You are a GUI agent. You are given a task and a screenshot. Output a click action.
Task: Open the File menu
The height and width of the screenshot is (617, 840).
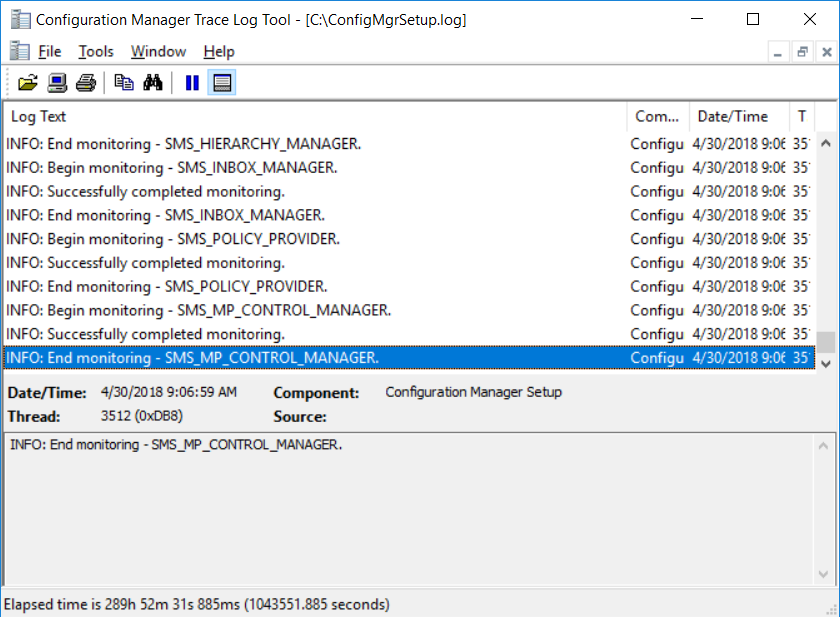(x=50, y=51)
